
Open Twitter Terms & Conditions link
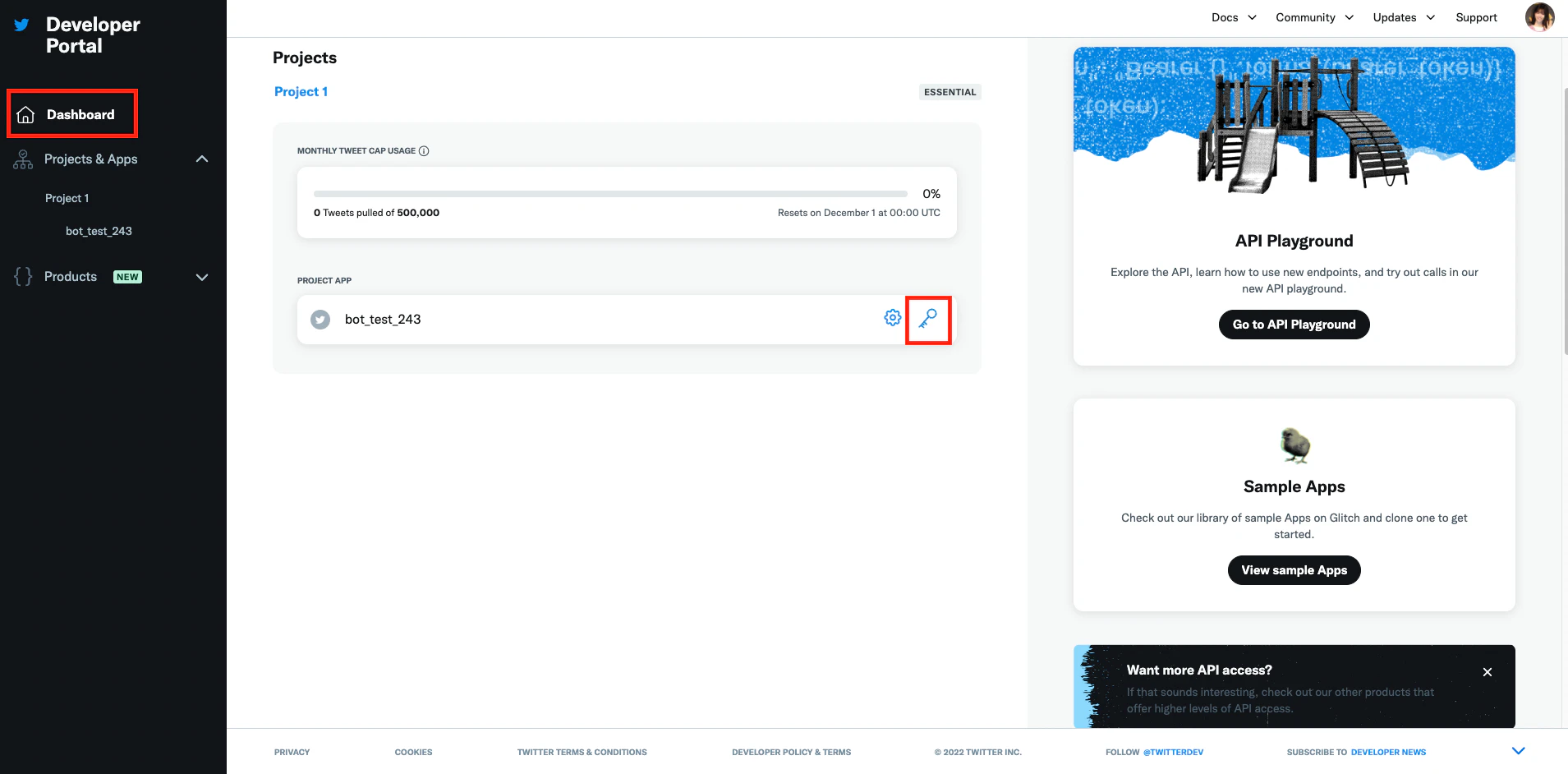pos(582,753)
